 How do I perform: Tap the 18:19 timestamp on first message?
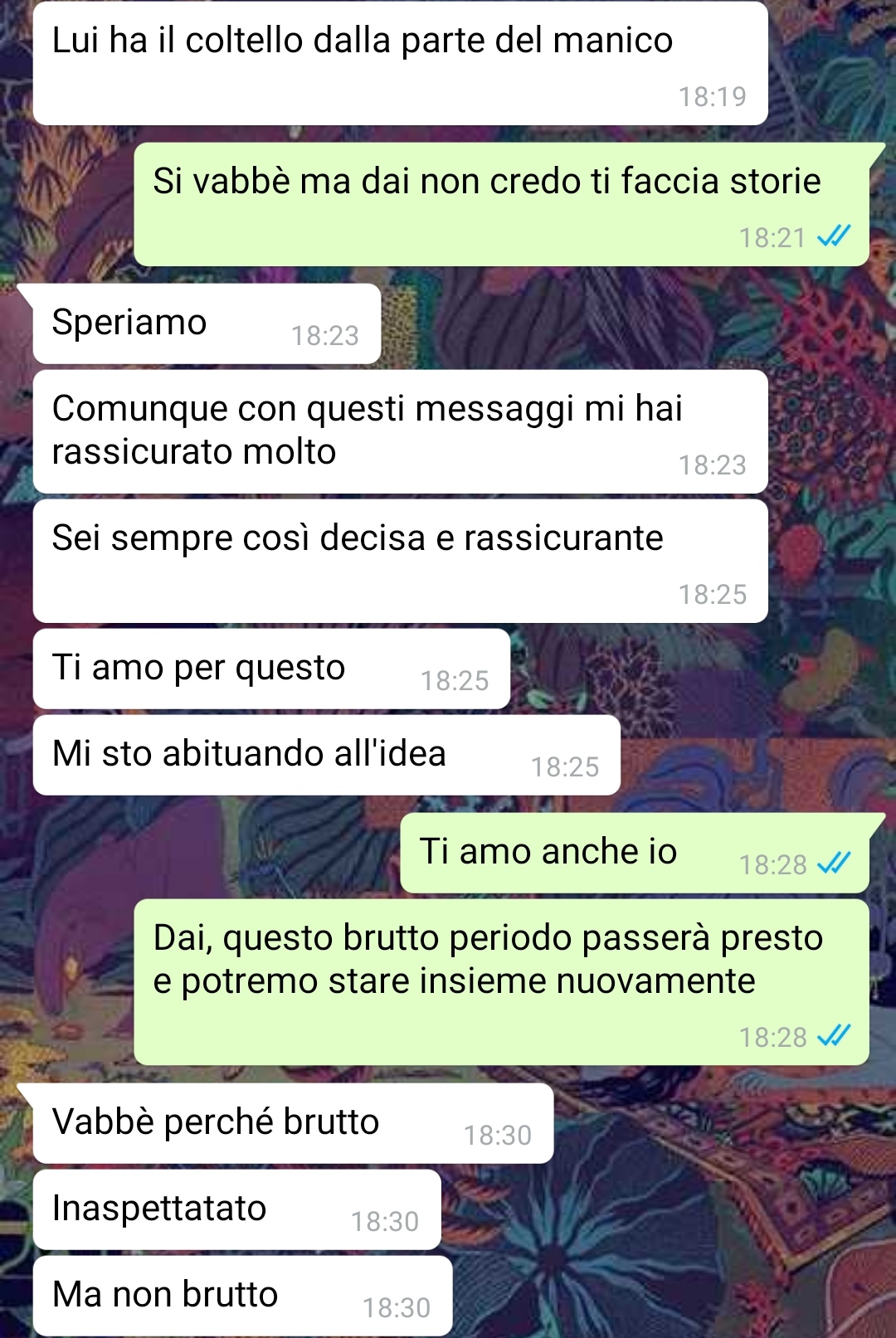(x=713, y=97)
